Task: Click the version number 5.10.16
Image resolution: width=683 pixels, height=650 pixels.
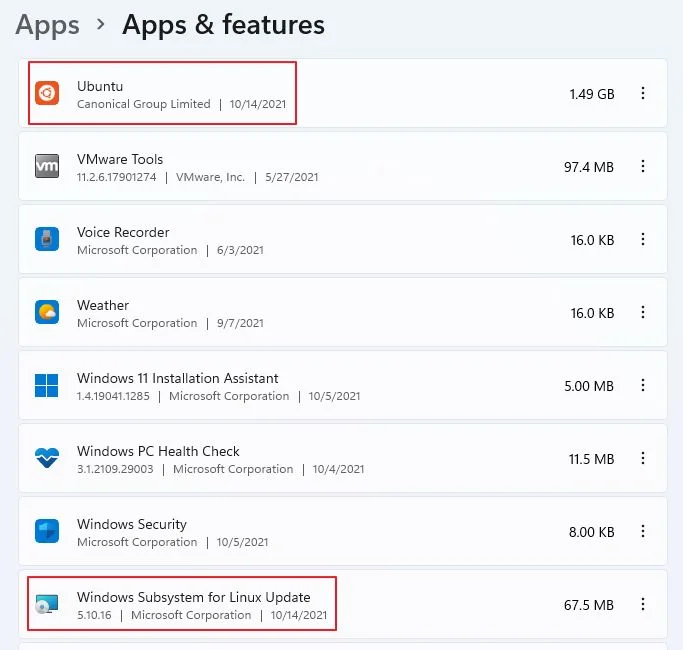Action: [x=94, y=615]
